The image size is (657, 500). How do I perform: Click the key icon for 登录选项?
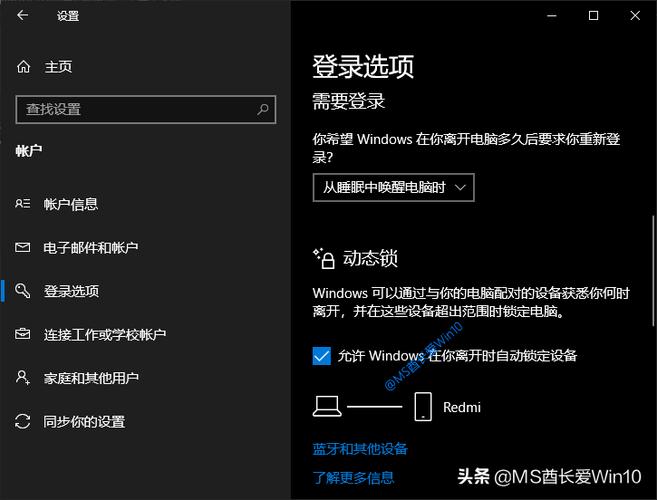(x=23, y=290)
